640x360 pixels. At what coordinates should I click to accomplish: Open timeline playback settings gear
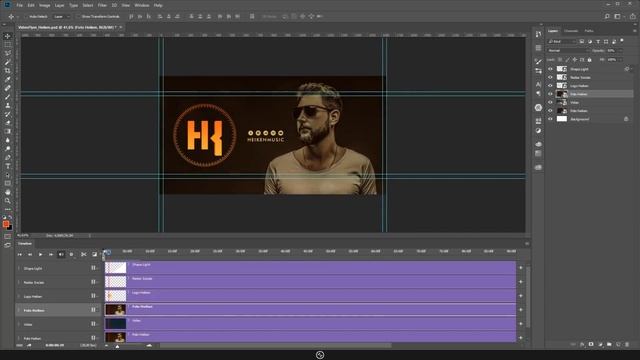pyautogui.click(x=71, y=254)
